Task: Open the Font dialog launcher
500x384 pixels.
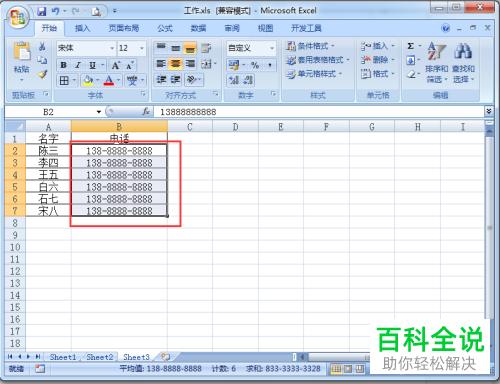Action: [143, 95]
